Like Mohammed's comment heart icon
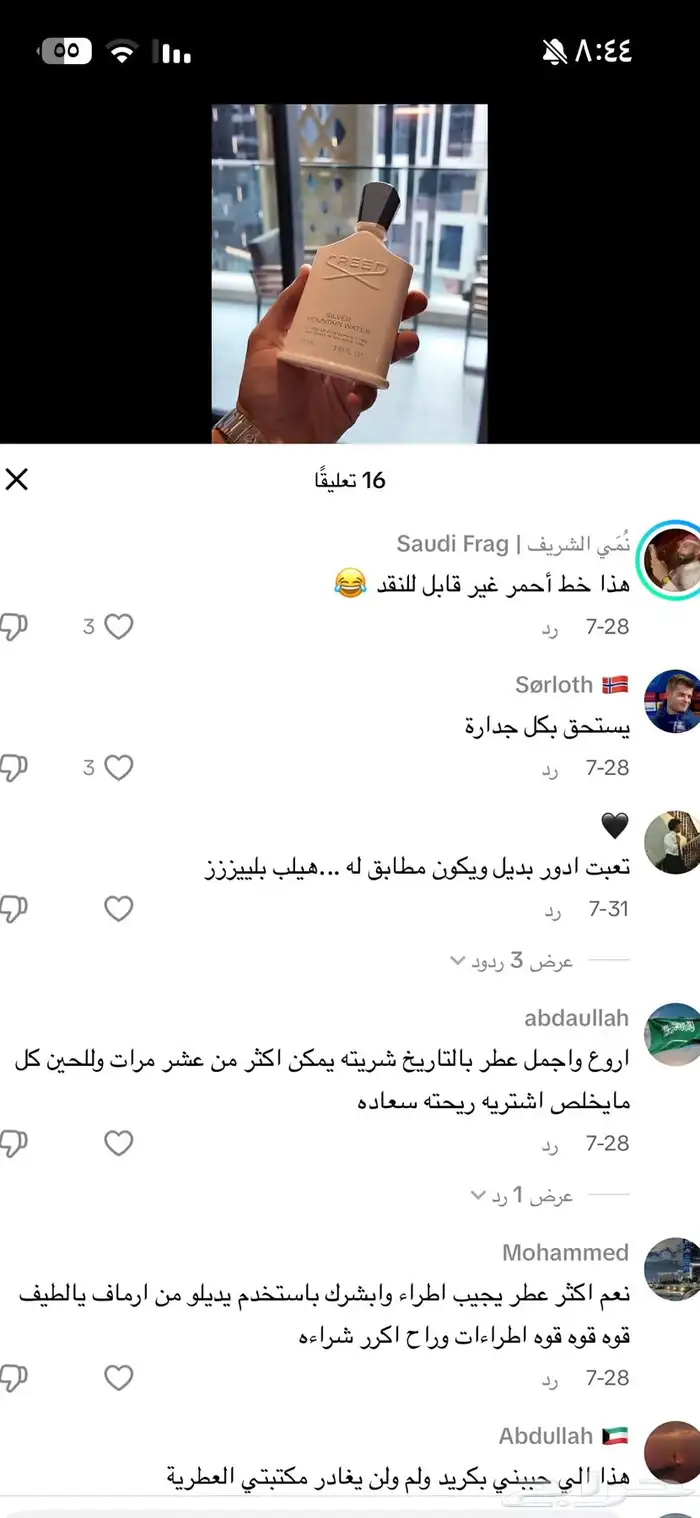The height and width of the screenshot is (1518, 700). pos(119,1378)
